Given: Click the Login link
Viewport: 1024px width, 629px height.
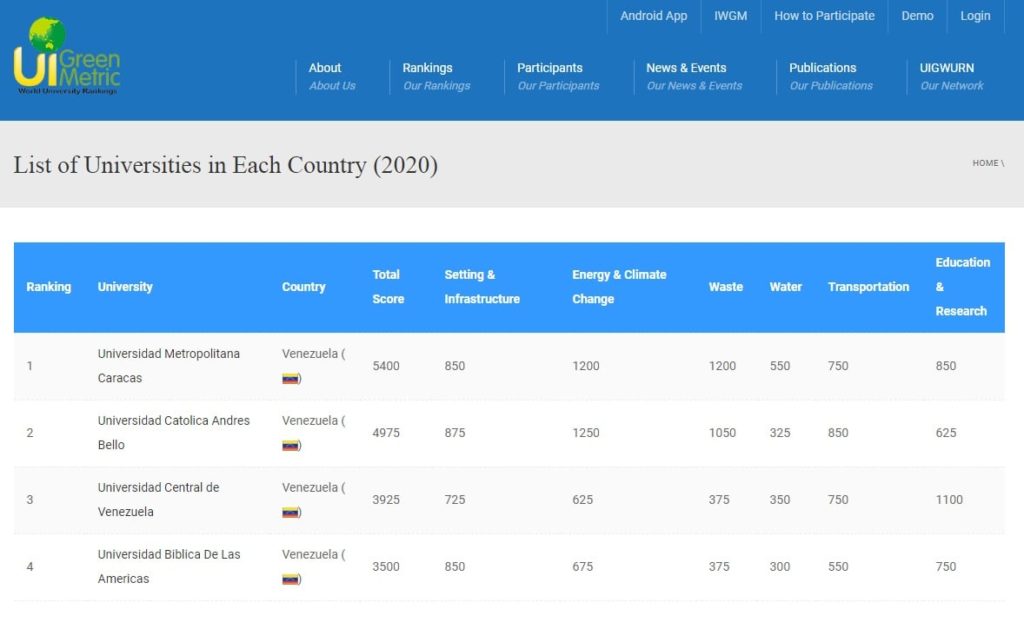Looking at the screenshot, I should tap(975, 16).
